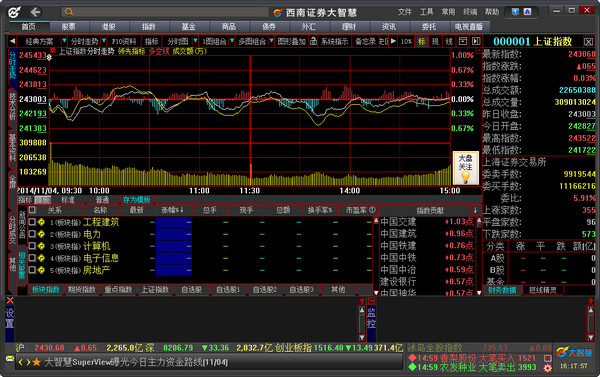Open the 分时图 dropdown arrow
Image resolution: width=600 pixels, height=377 pixels.
pos(195,41)
